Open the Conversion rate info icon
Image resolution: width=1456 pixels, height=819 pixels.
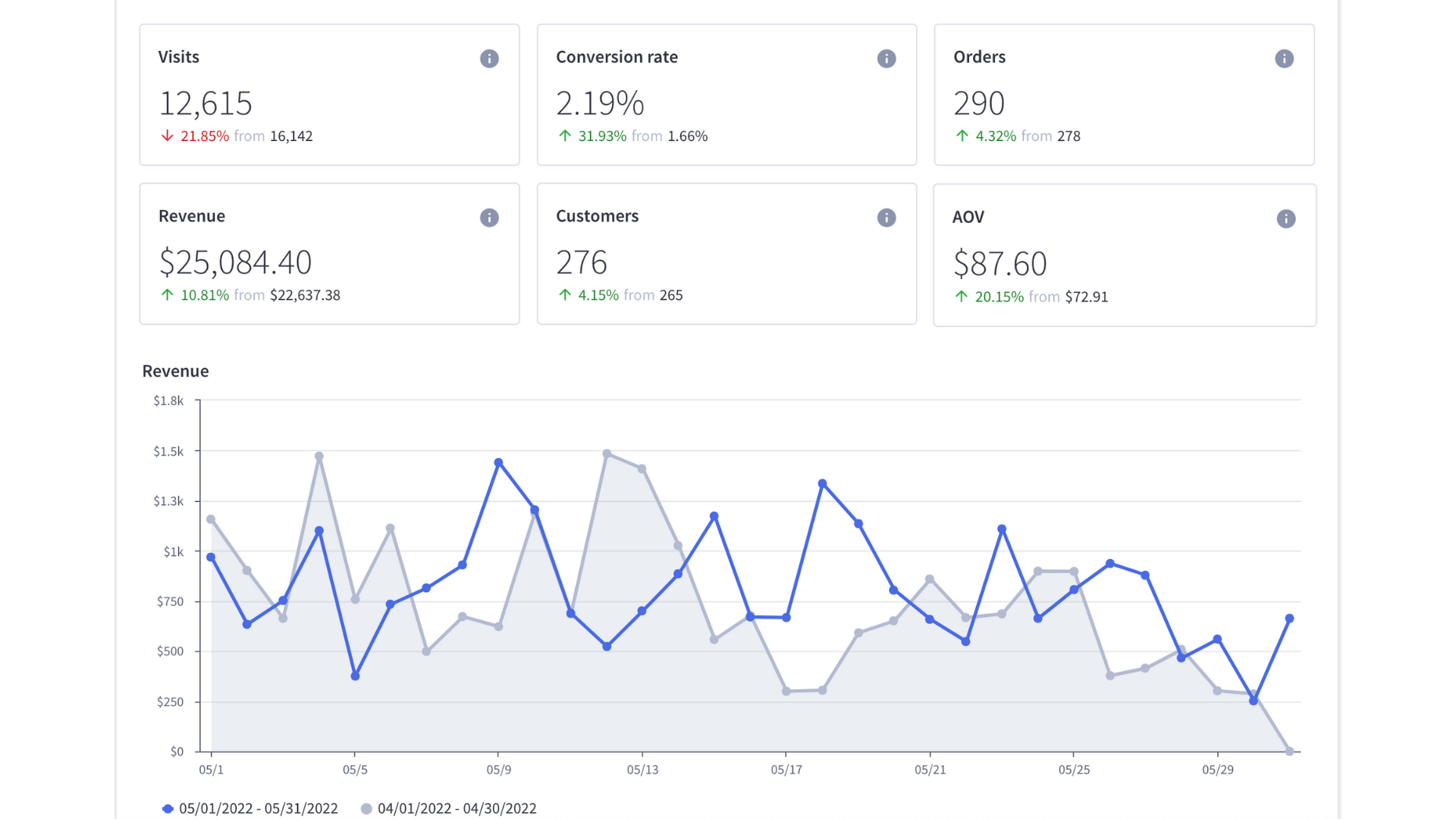pos(886,58)
